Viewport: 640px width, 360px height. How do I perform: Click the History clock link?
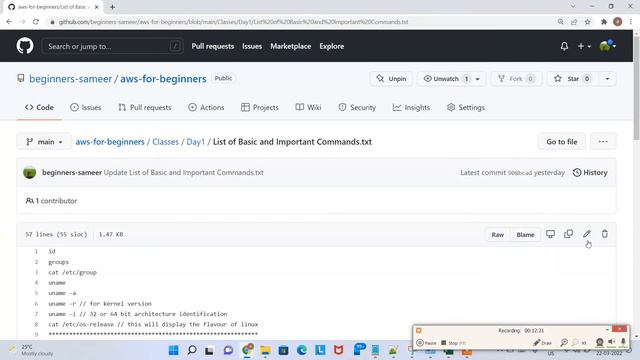point(590,173)
